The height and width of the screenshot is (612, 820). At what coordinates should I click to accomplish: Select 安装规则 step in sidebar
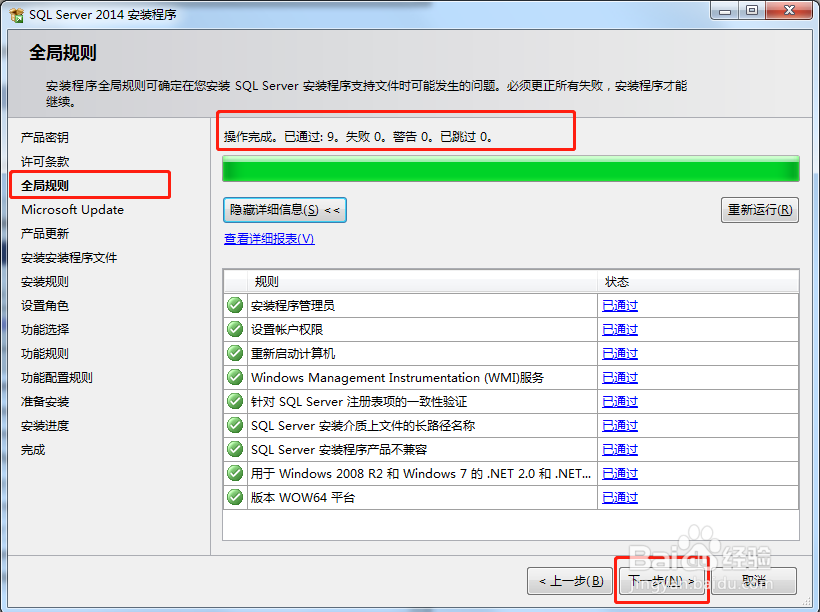(44, 282)
